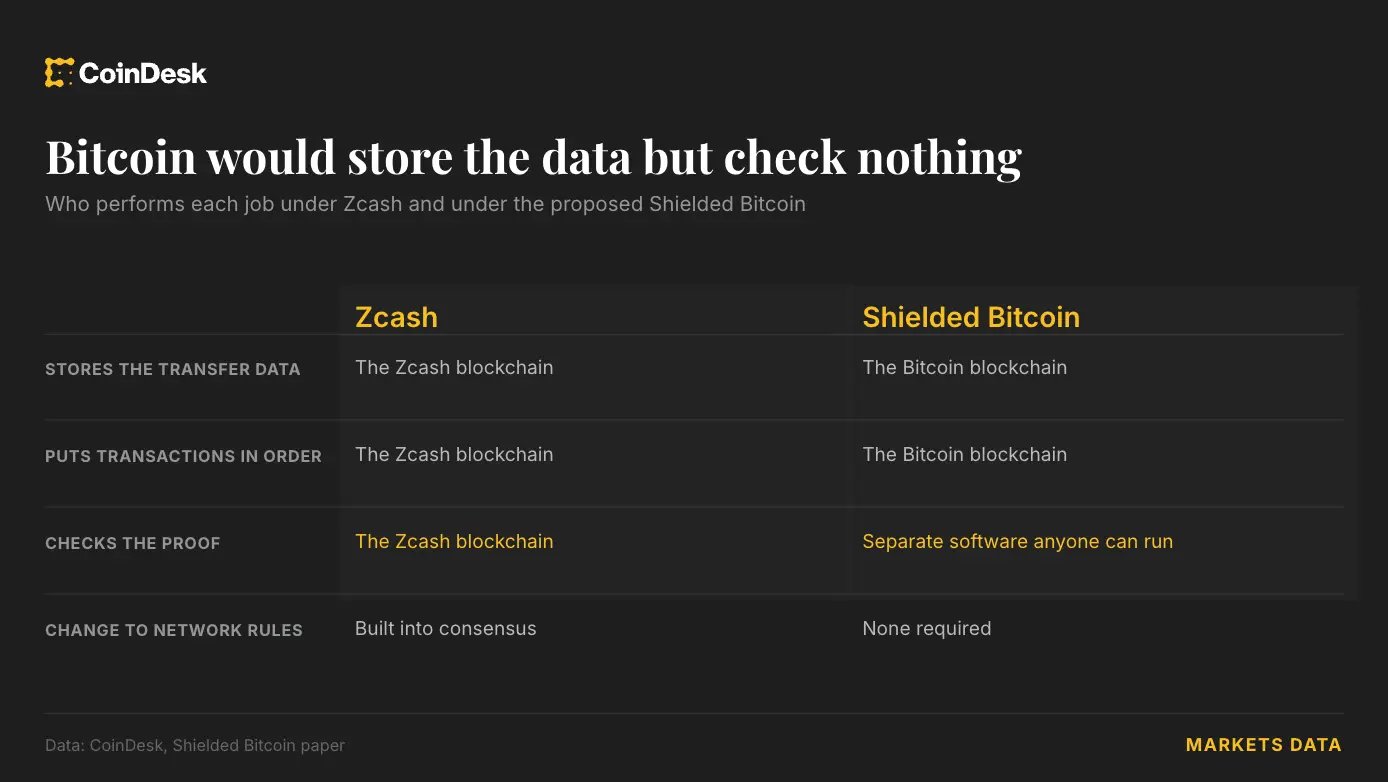Click the CoinDesk wordmark text
Image resolution: width=1388 pixels, height=782 pixels.
coord(143,73)
